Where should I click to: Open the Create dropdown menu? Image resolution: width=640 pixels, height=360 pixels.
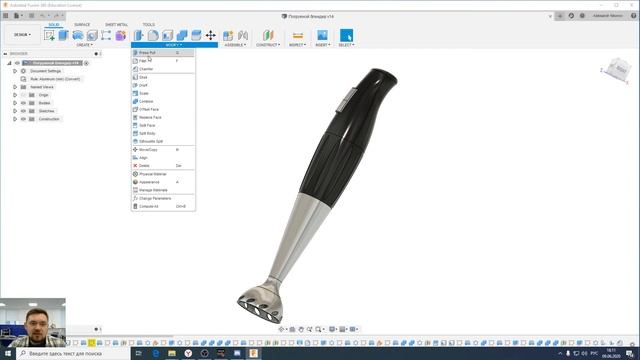tap(84, 45)
